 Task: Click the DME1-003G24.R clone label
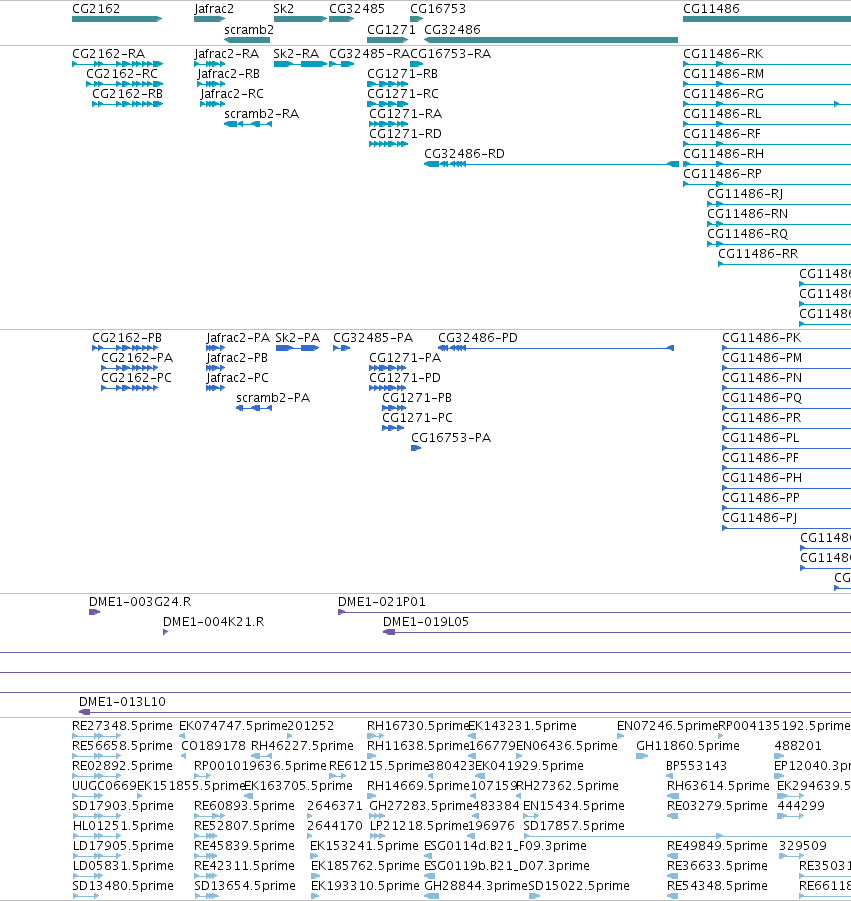click(x=140, y=602)
